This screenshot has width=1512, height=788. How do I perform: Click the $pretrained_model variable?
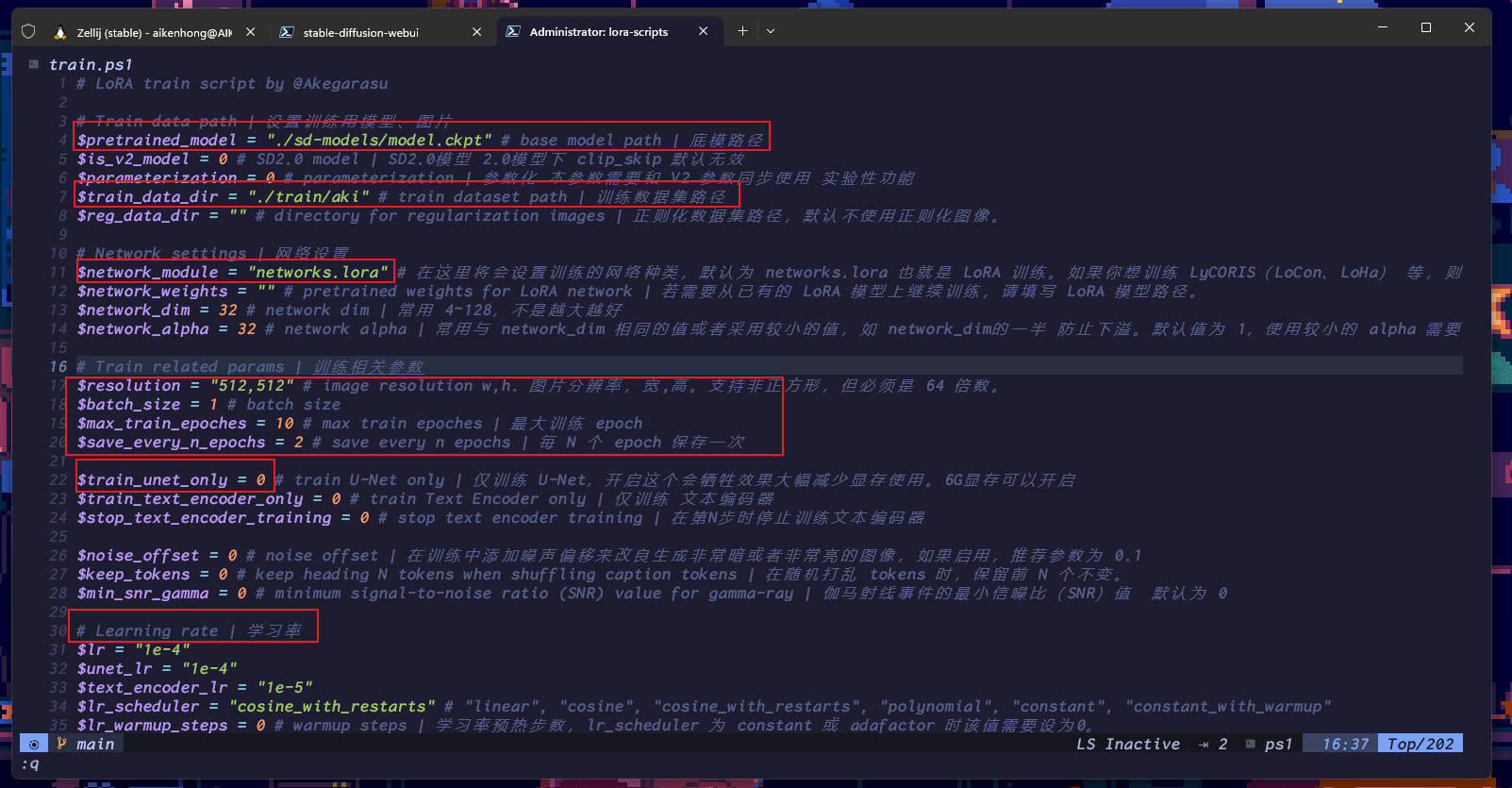tap(157, 140)
